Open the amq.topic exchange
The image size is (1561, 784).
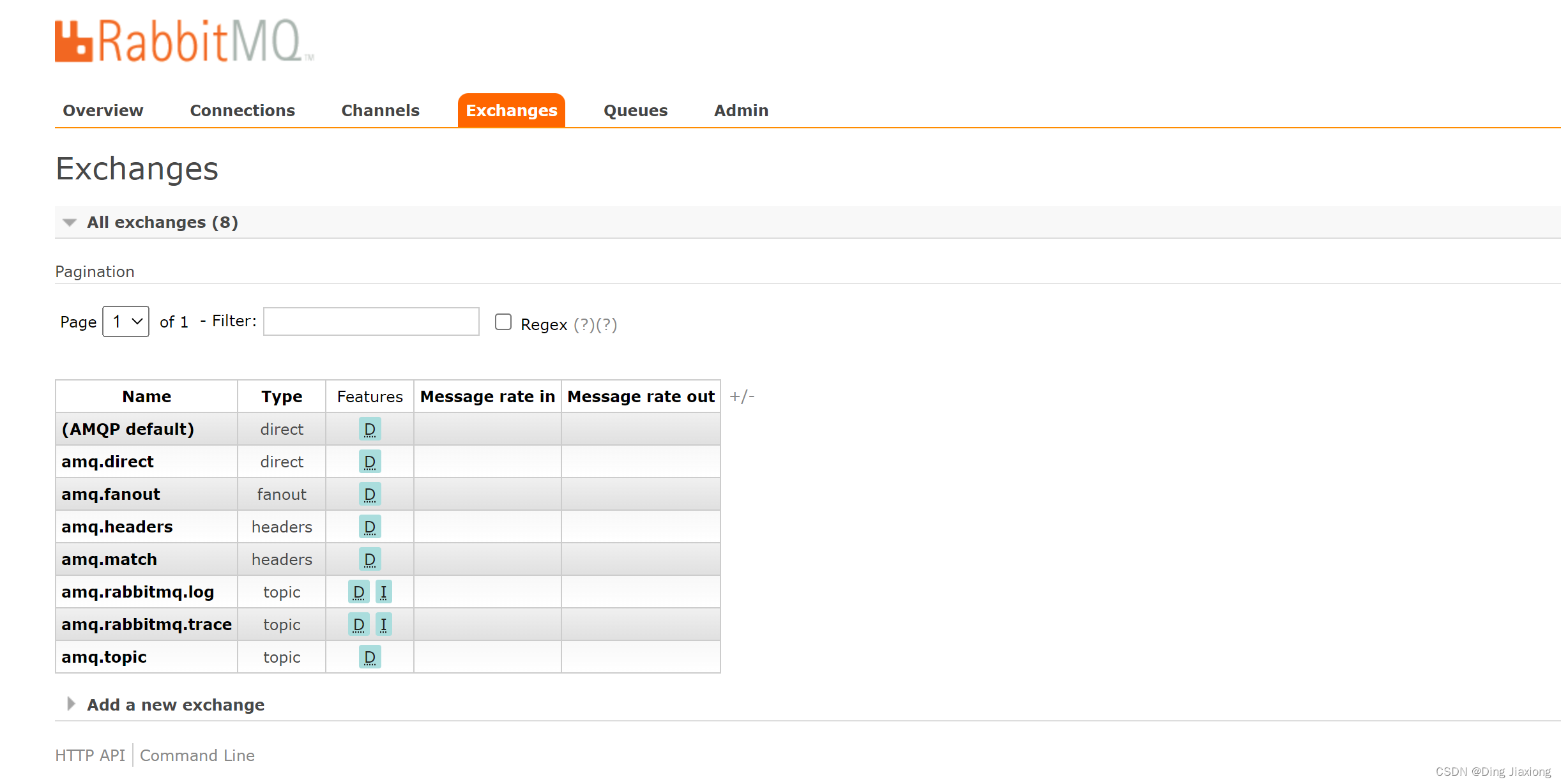(x=104, y=657)
